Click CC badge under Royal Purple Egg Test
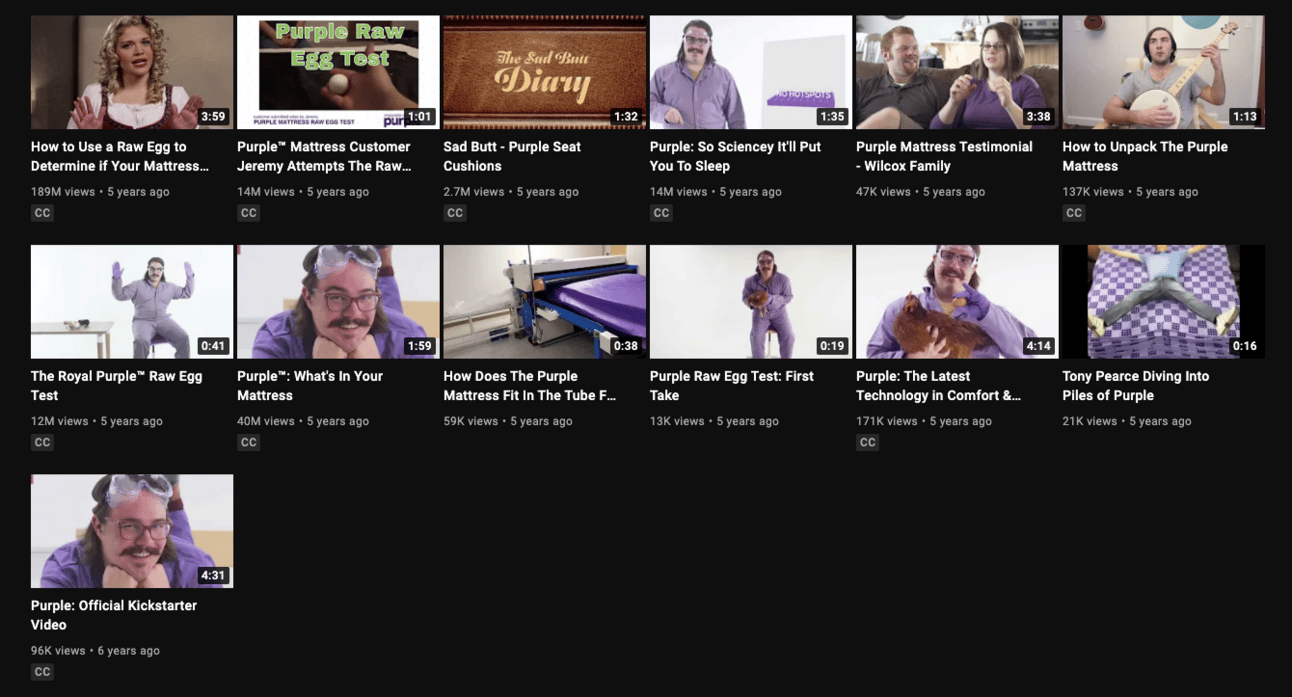Image resolution: width=1292 pixels, height=697 pixels. click(42, 442)
